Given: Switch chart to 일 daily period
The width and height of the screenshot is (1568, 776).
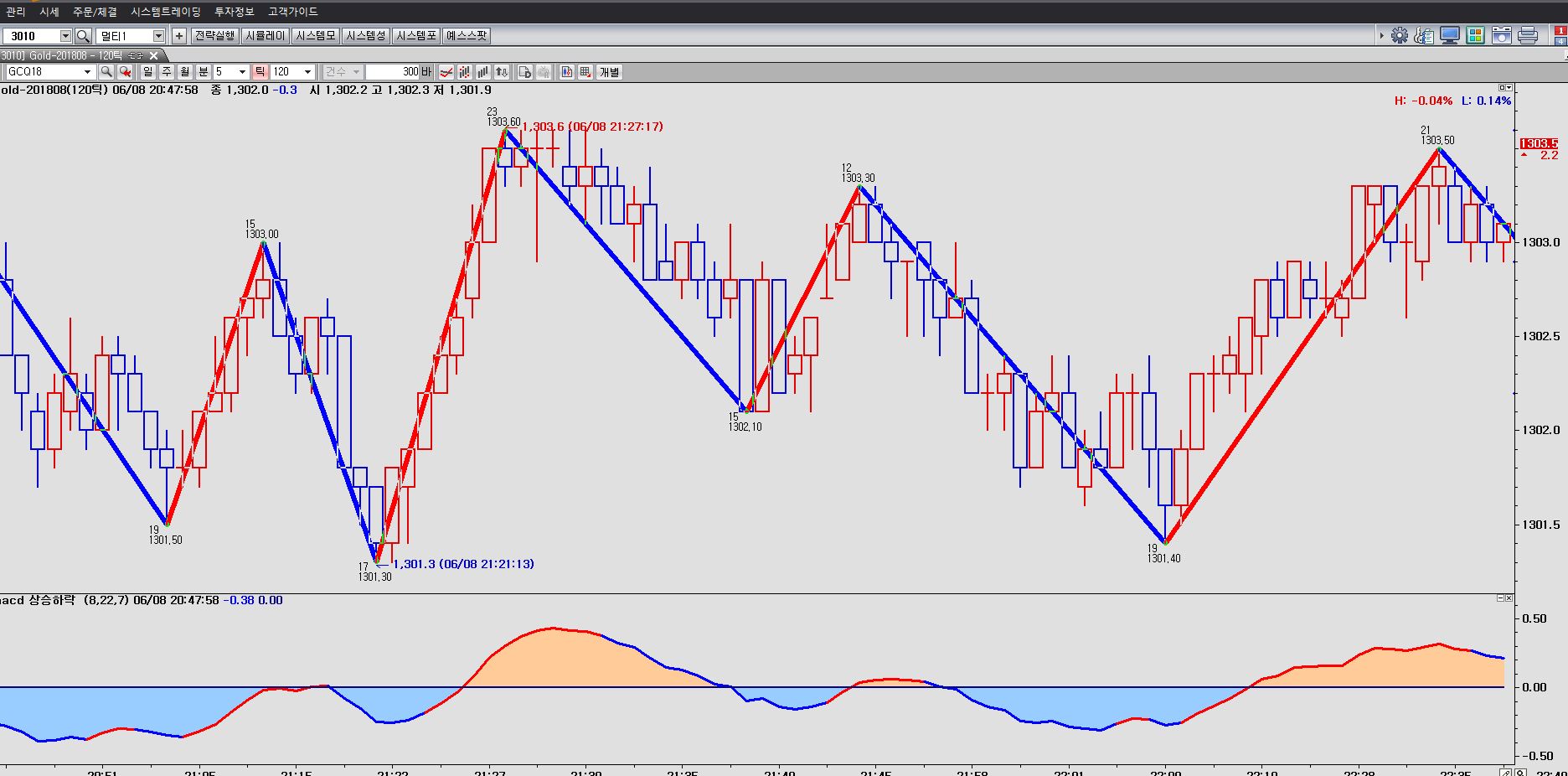Looking at the screenshot, I should tap(148, 72).
